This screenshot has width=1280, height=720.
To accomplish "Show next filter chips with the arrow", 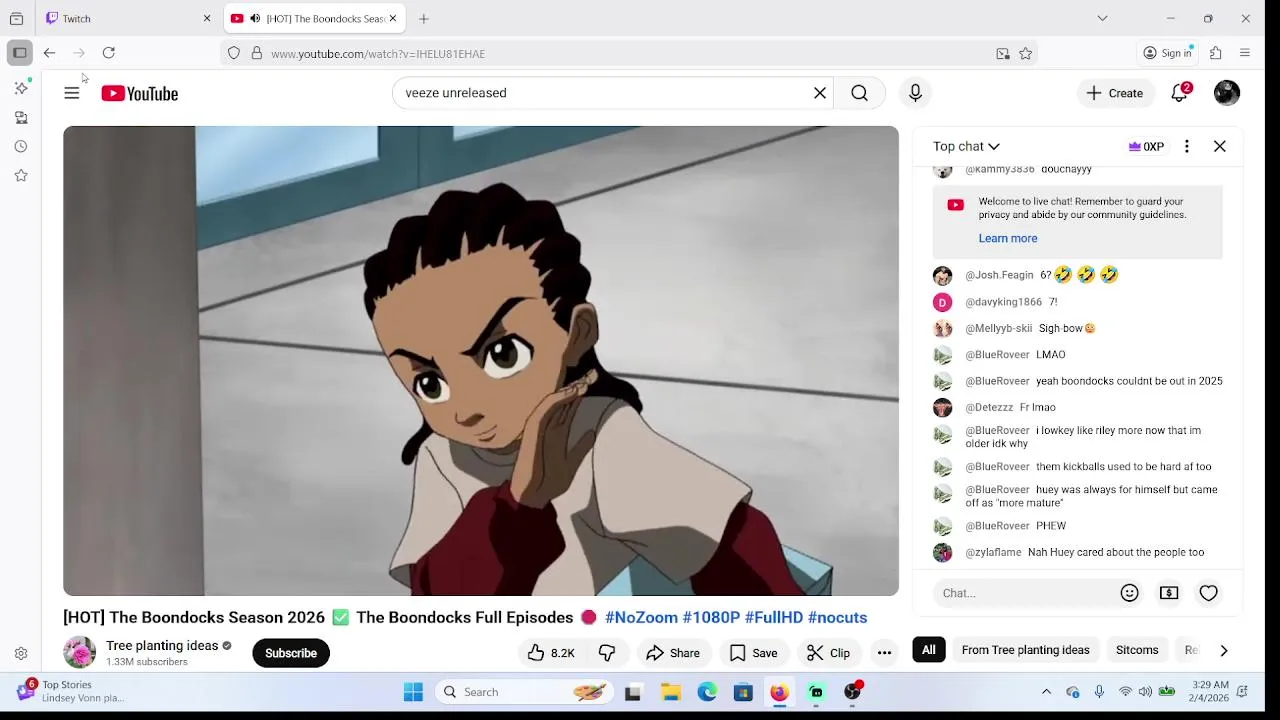I will 1224,650.
